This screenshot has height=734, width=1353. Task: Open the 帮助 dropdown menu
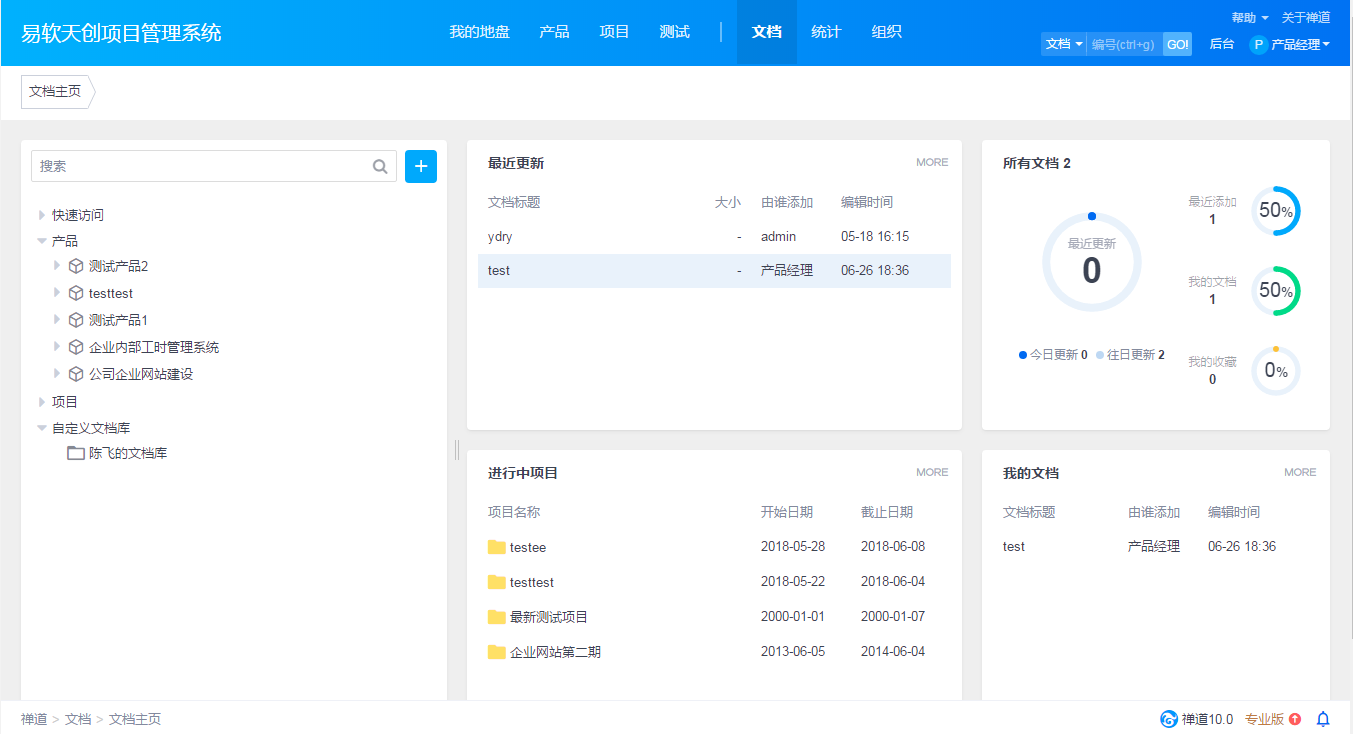point(1250,18)
